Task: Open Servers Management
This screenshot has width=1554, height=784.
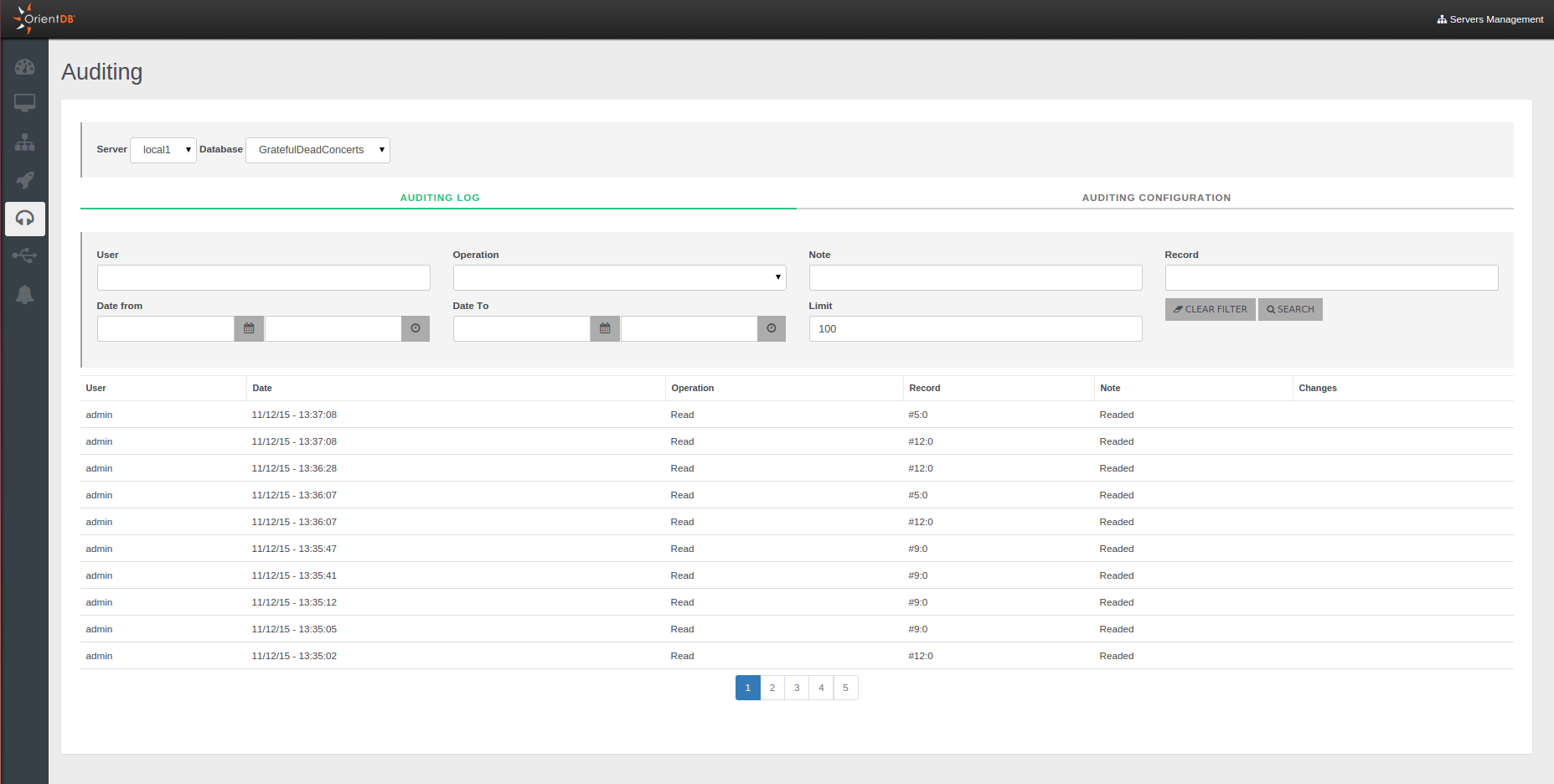Action: tap(1490, 19)
